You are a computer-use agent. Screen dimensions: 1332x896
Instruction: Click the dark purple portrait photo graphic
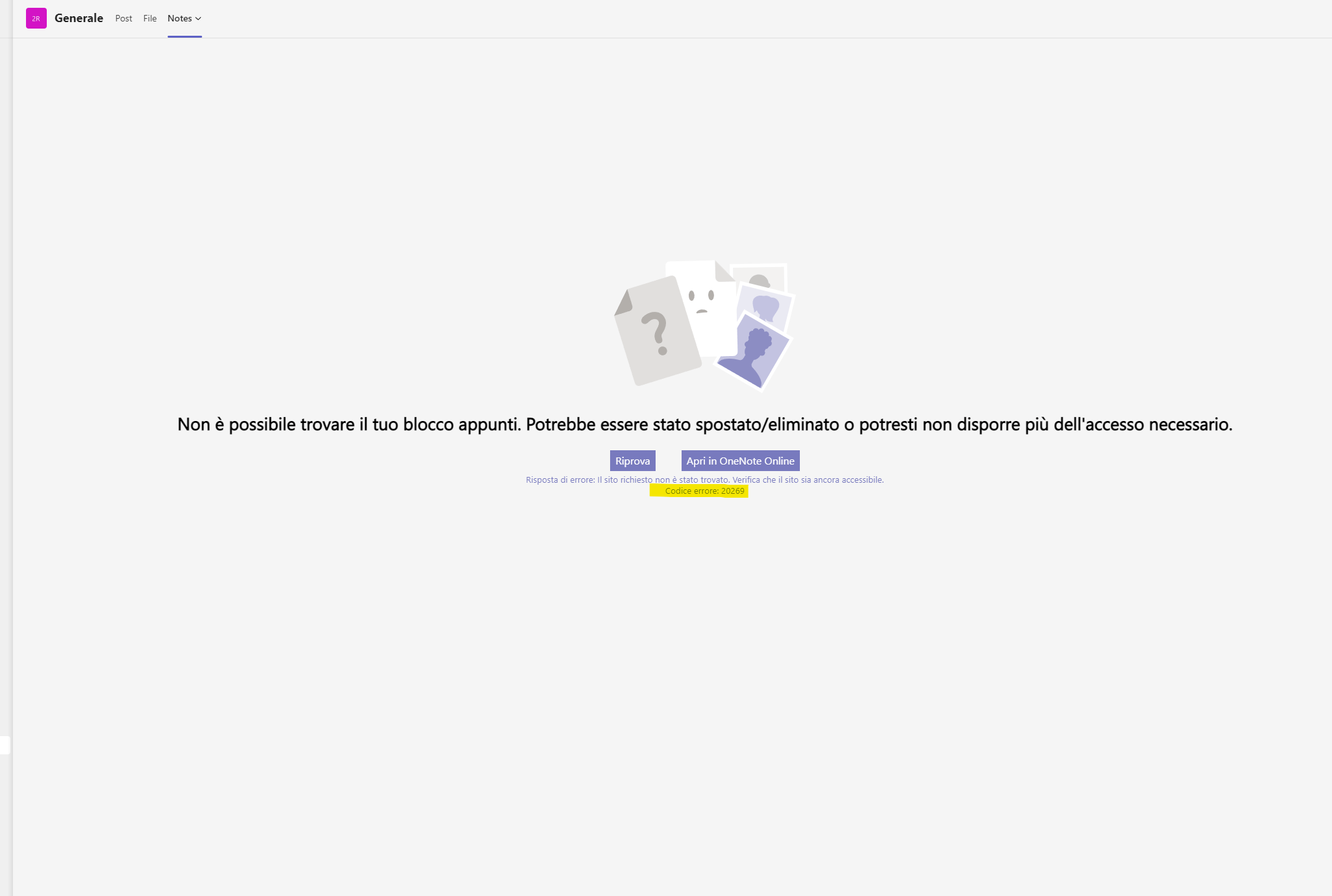[x=754, y=352]
